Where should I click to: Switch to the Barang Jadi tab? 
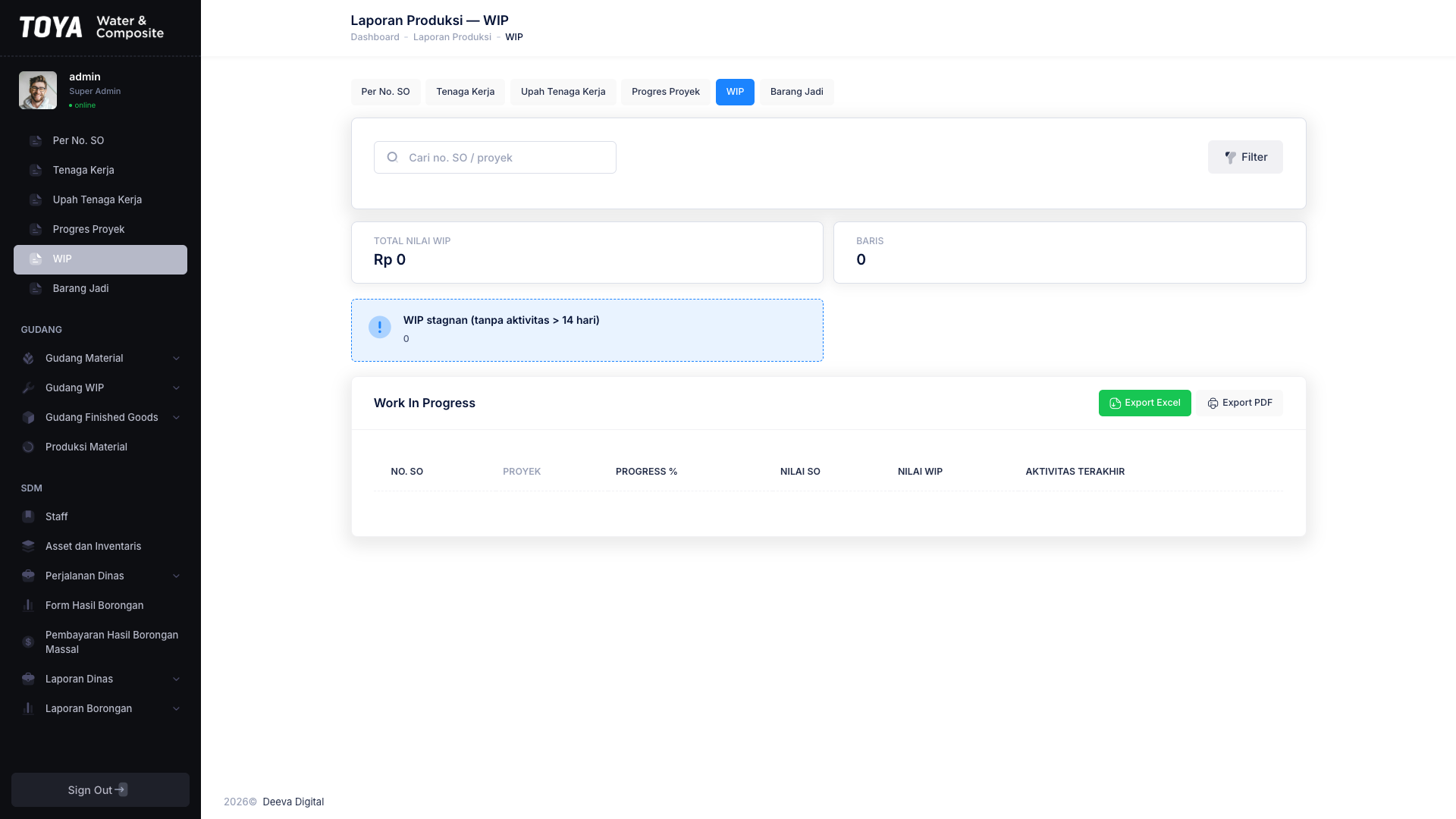click(x=796, y=92)
